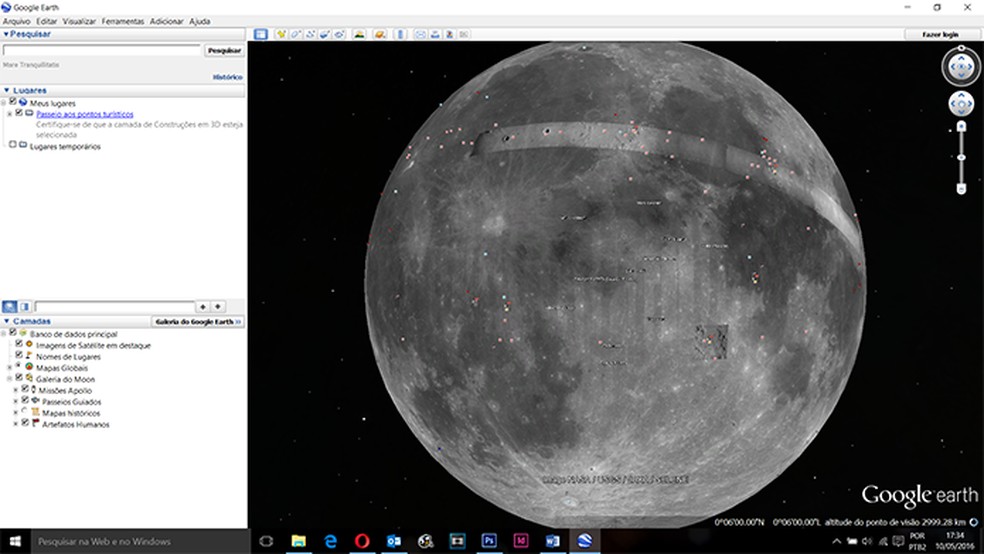Open Word from the taskbar

click(552, 541)
